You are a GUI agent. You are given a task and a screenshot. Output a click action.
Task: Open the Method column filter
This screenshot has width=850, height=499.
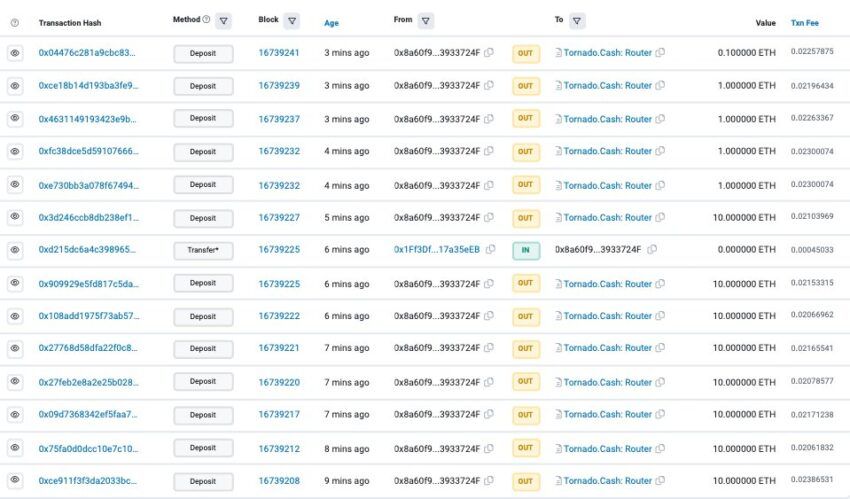[x=223, y=21]
